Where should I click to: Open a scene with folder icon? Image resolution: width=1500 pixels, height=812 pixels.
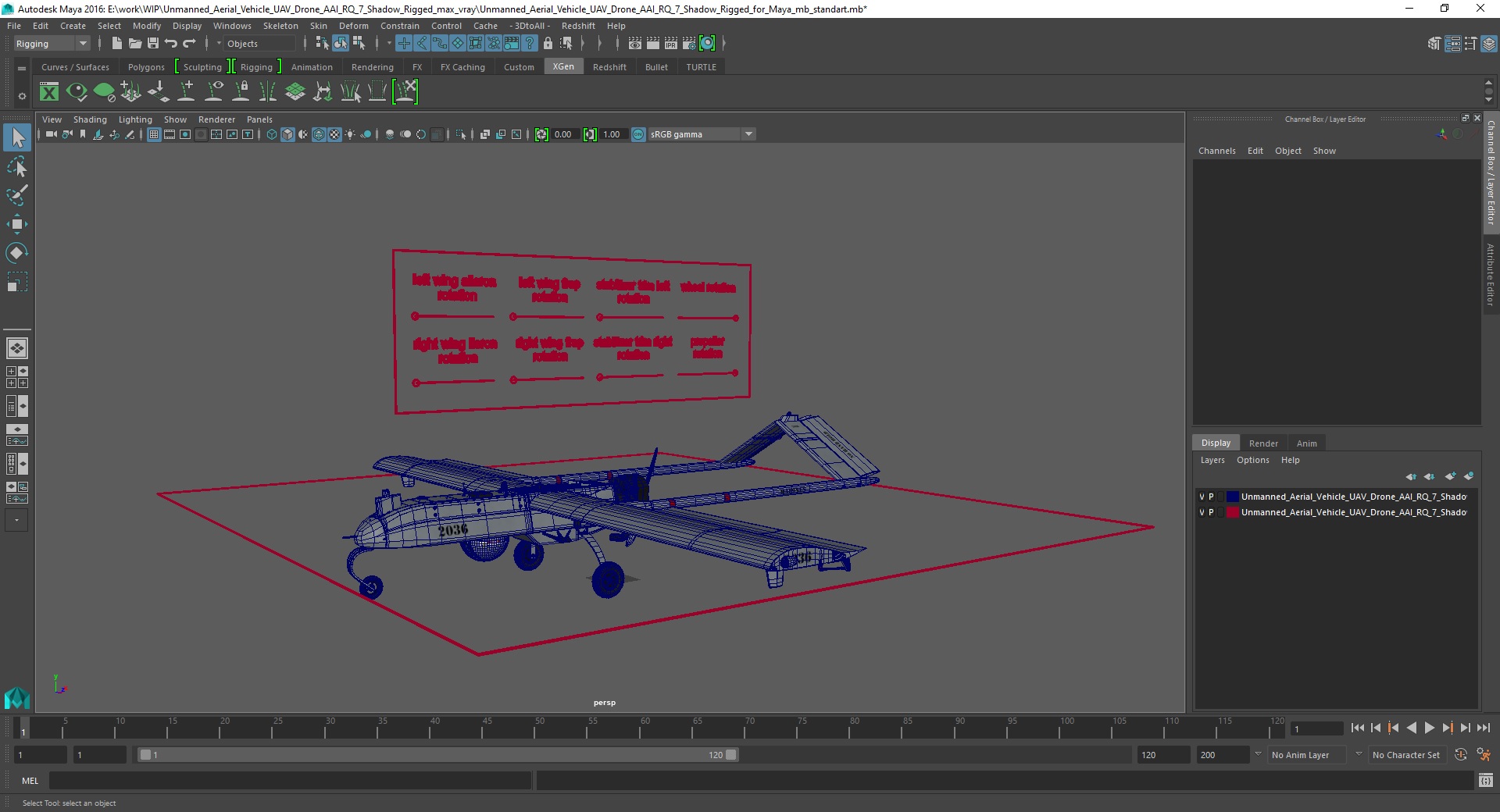pyautogui.click(x=134, y=44)
